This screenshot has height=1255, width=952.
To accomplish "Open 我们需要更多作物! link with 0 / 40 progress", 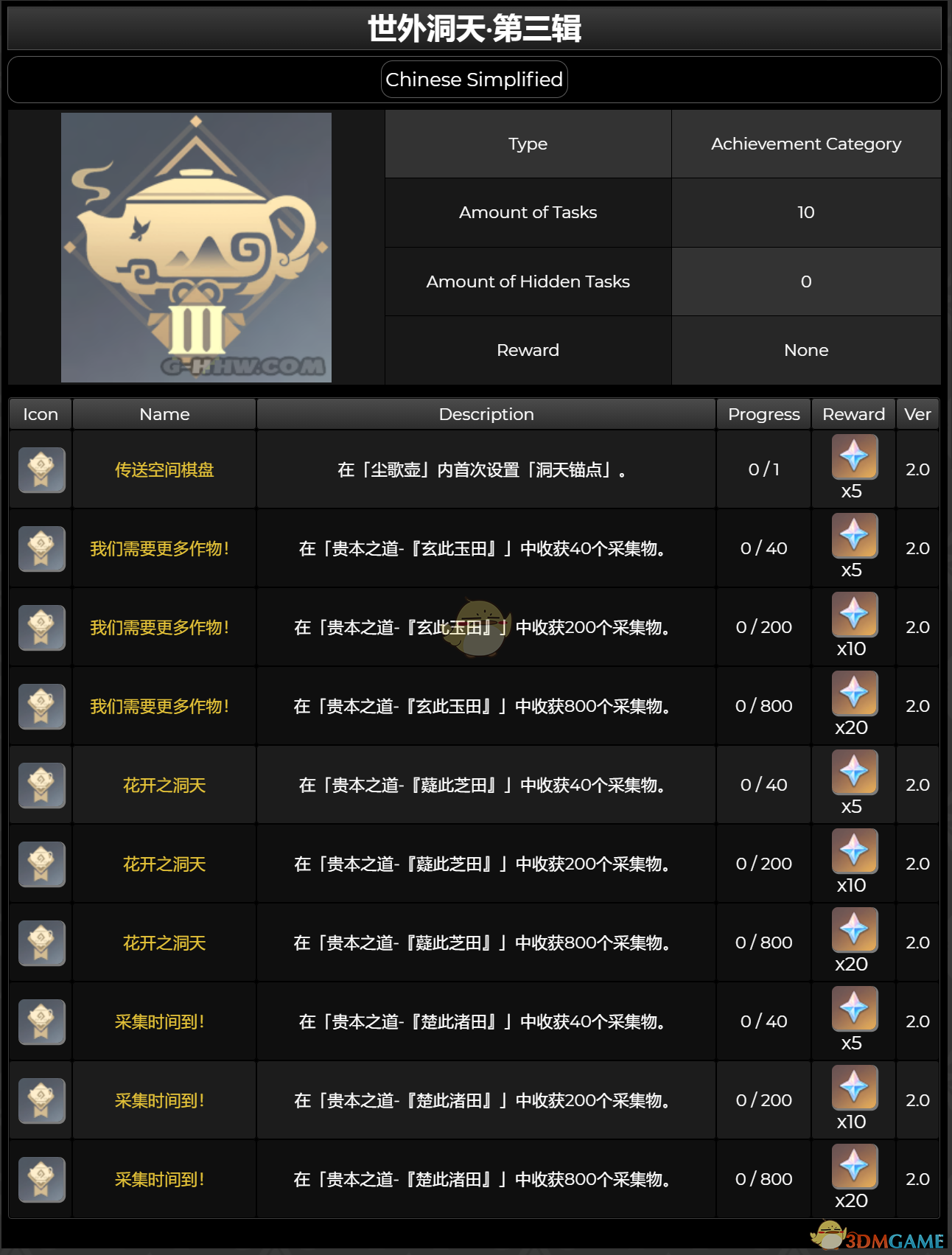I will (160, 549).
